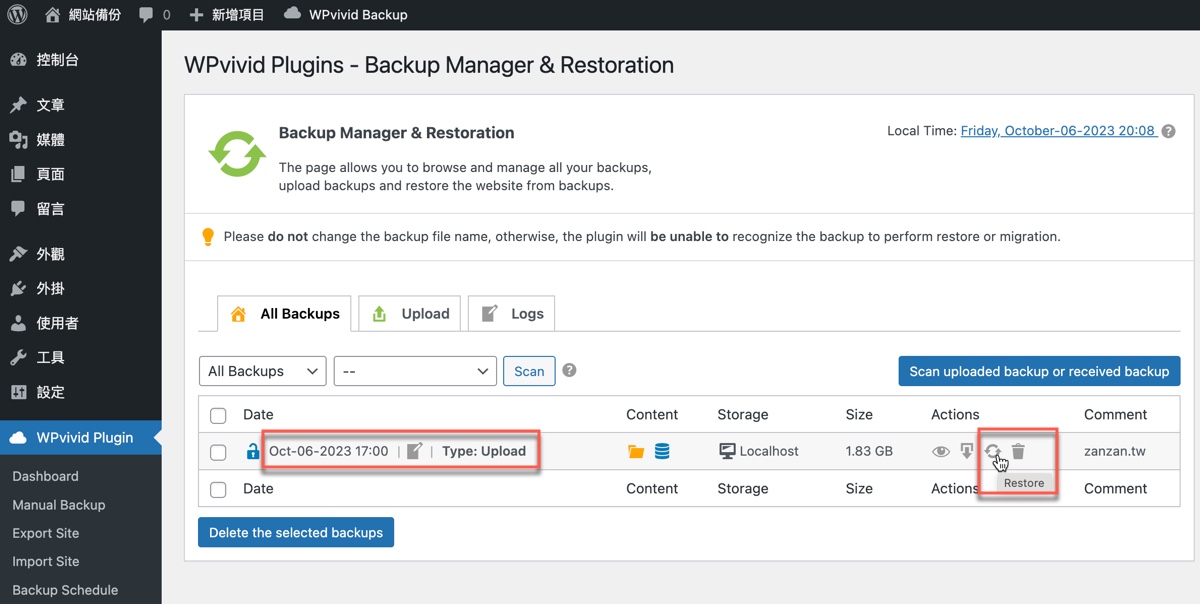The height and width of the screenshot is (604, 1200).
Task: Open 新增項目 in admin bar
Action: pos(227,15)
